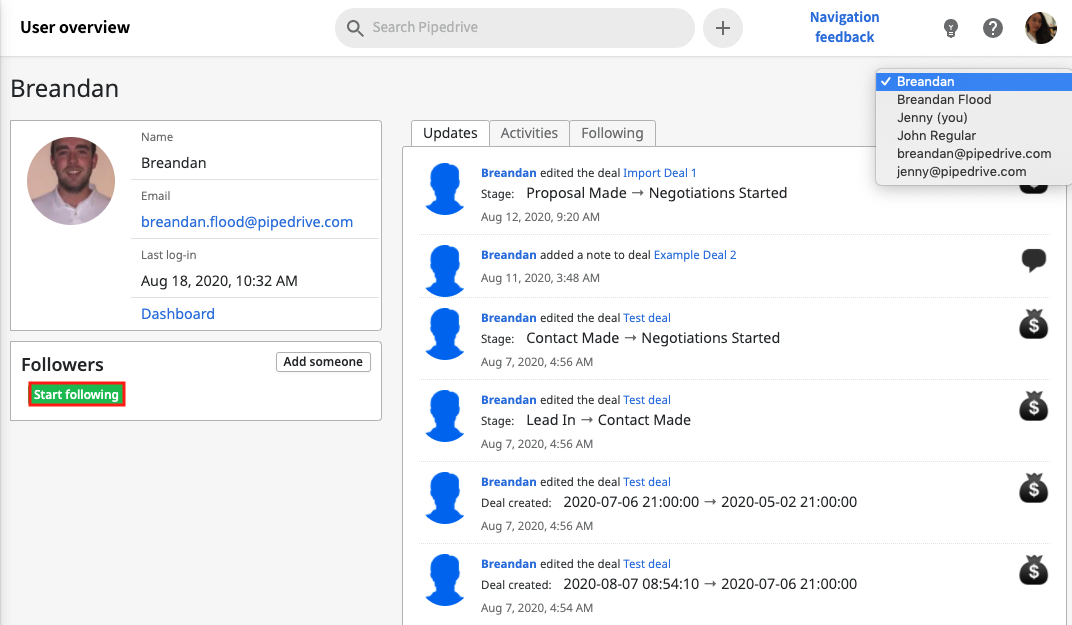This screenshot has height=625, width=1072.
Task: Click avatar on Lead In to Contact Made update
Action: pyautogui.click(x=445, y=416)
